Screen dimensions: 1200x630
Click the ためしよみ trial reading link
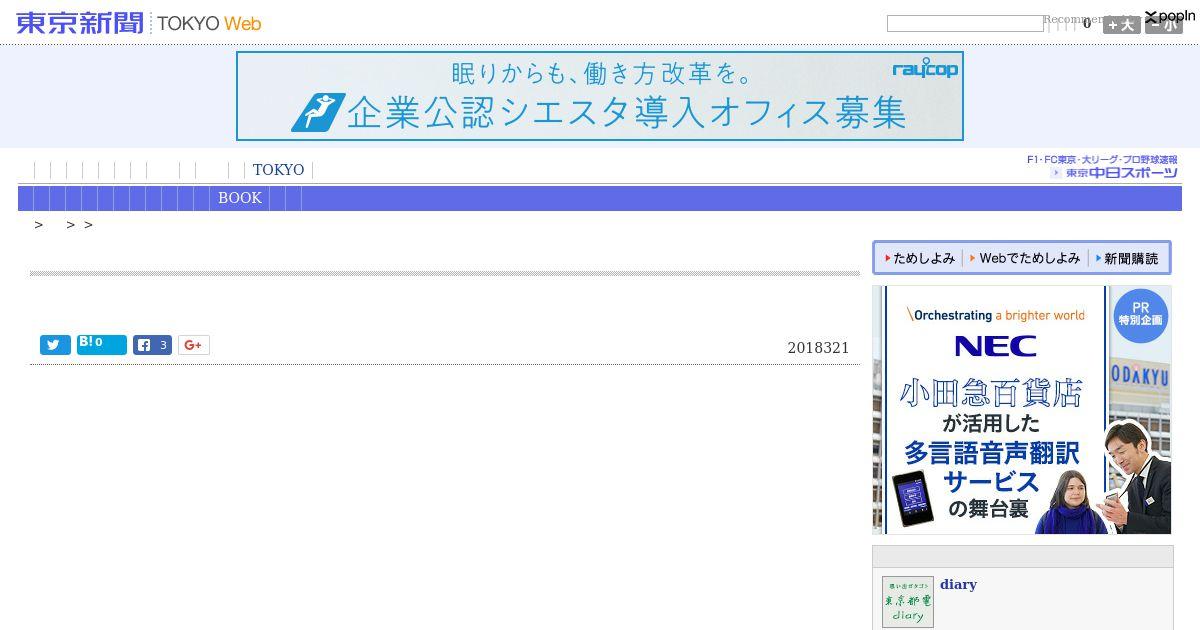(919, 258)
